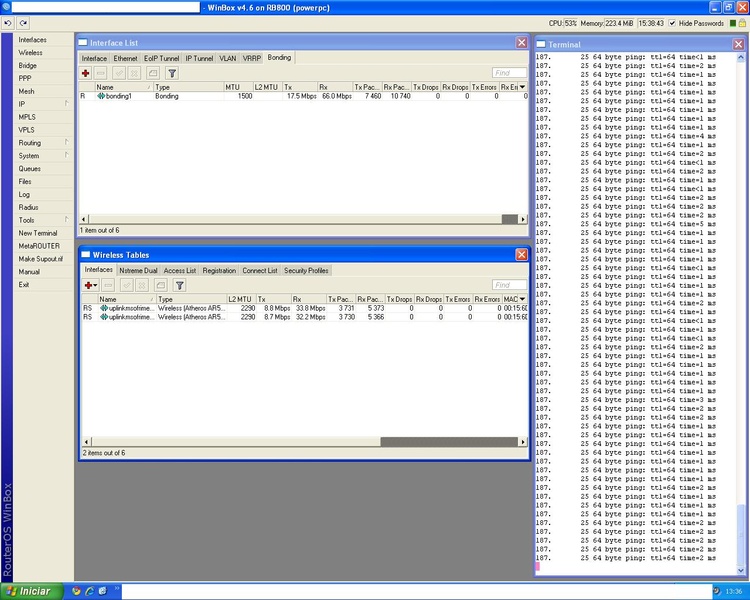Open the Access List tab
750x600 pixels.
tap(180, 270)
